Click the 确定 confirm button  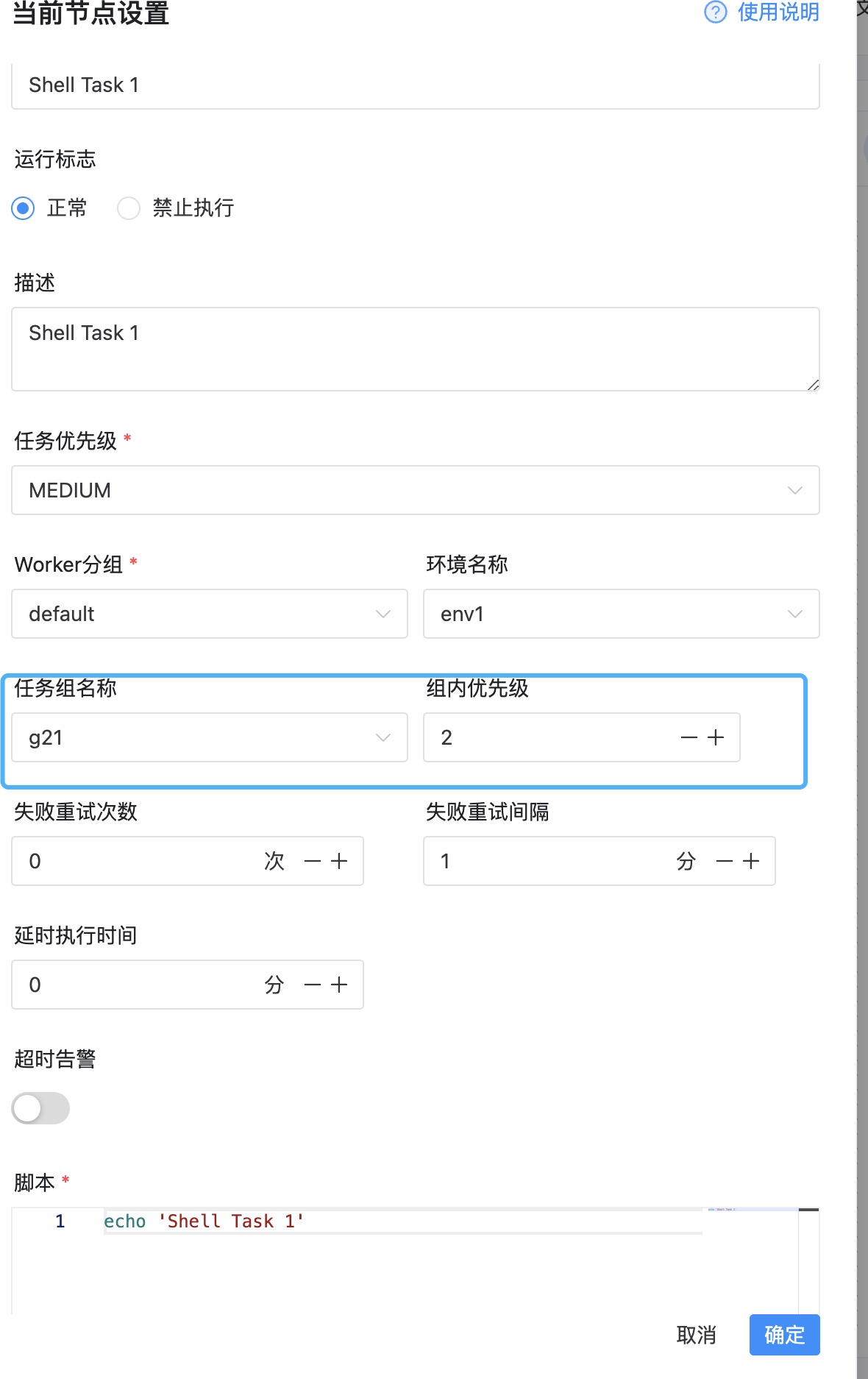(x=784, y=1335)
